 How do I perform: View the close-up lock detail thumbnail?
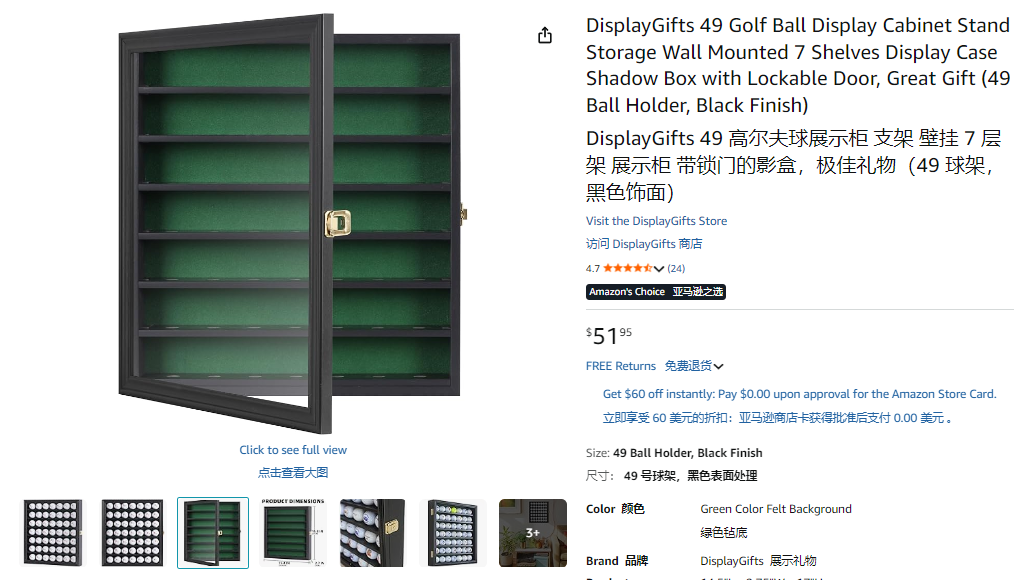372,533
